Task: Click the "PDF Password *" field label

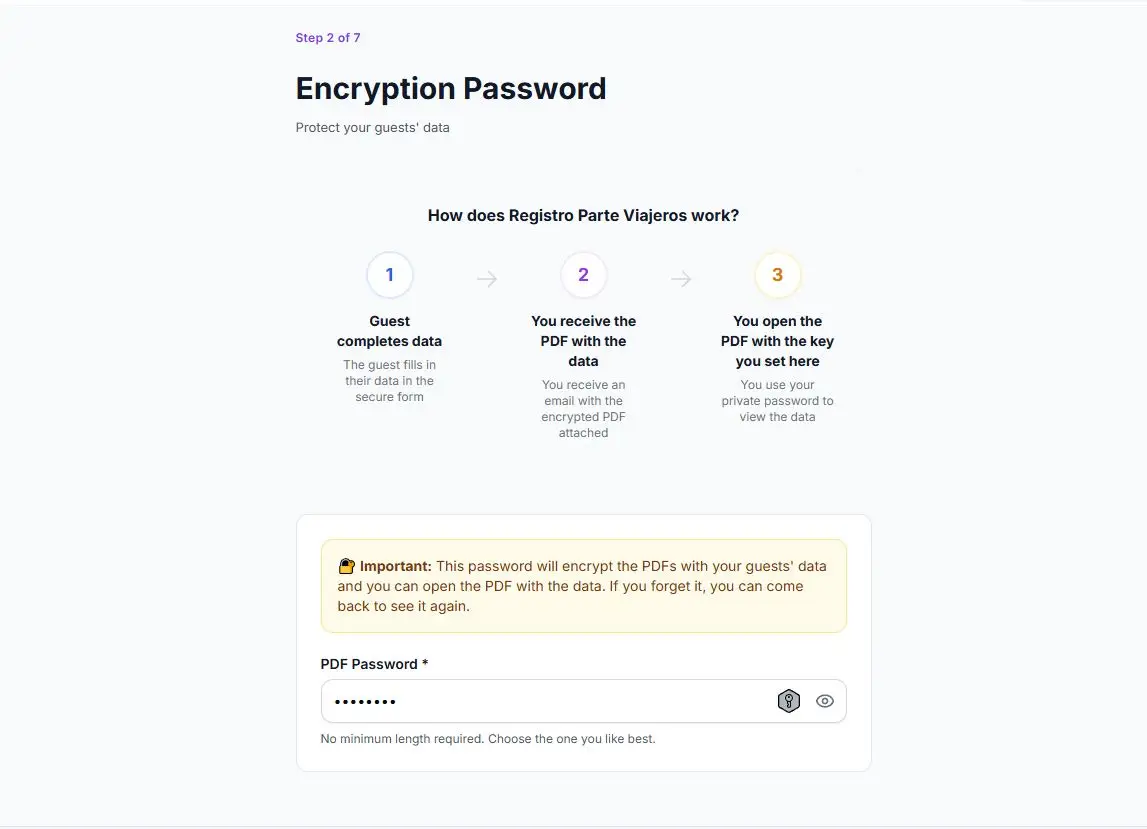Action: pos(374,664)
